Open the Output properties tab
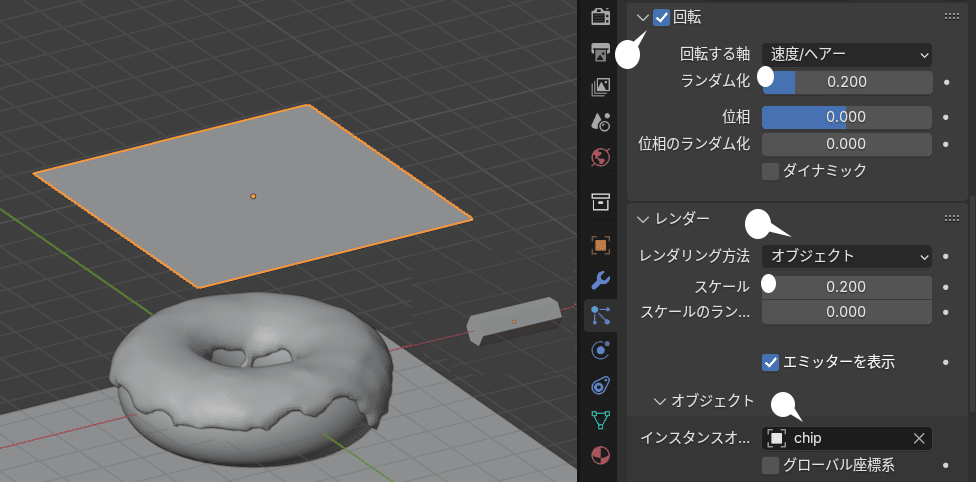Image resolution: width=976 pixels, height=482 pixels. click(601, 53)
